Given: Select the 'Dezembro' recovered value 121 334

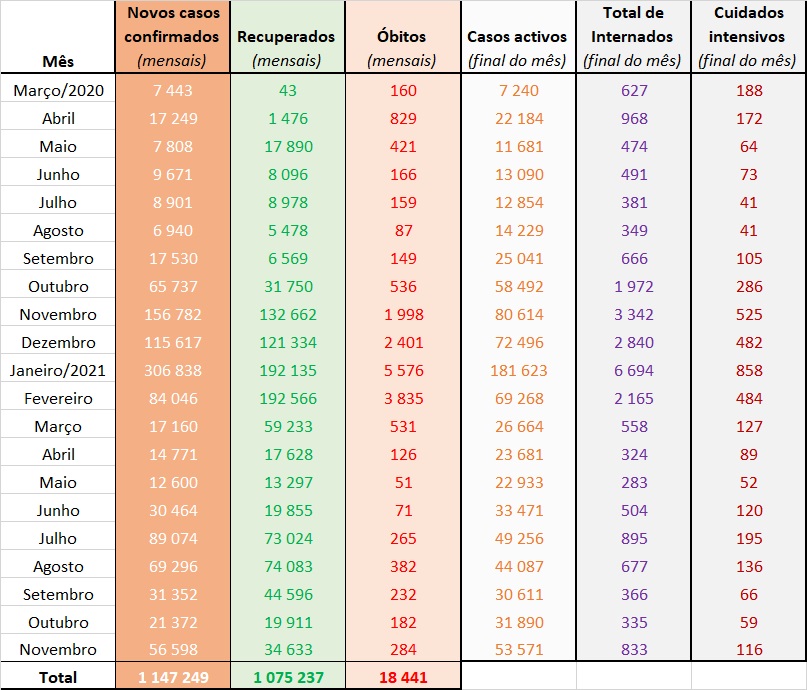Looking at the screenshot, I should [x=286, y=342].
